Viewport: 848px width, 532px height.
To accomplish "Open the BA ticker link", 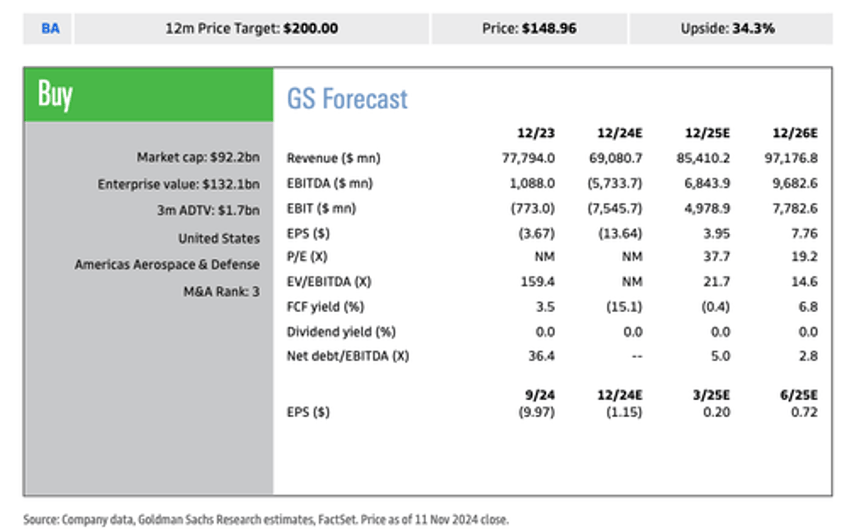I will (50, 28).
